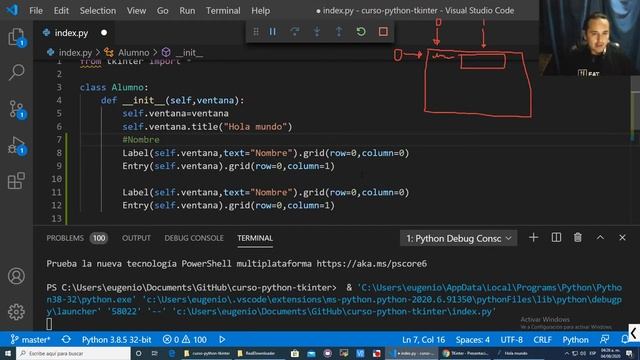This screenshot has height=360, width=640.
Task: Click Ln 7, Col 16 in status bar
Action: click(424, 340)
